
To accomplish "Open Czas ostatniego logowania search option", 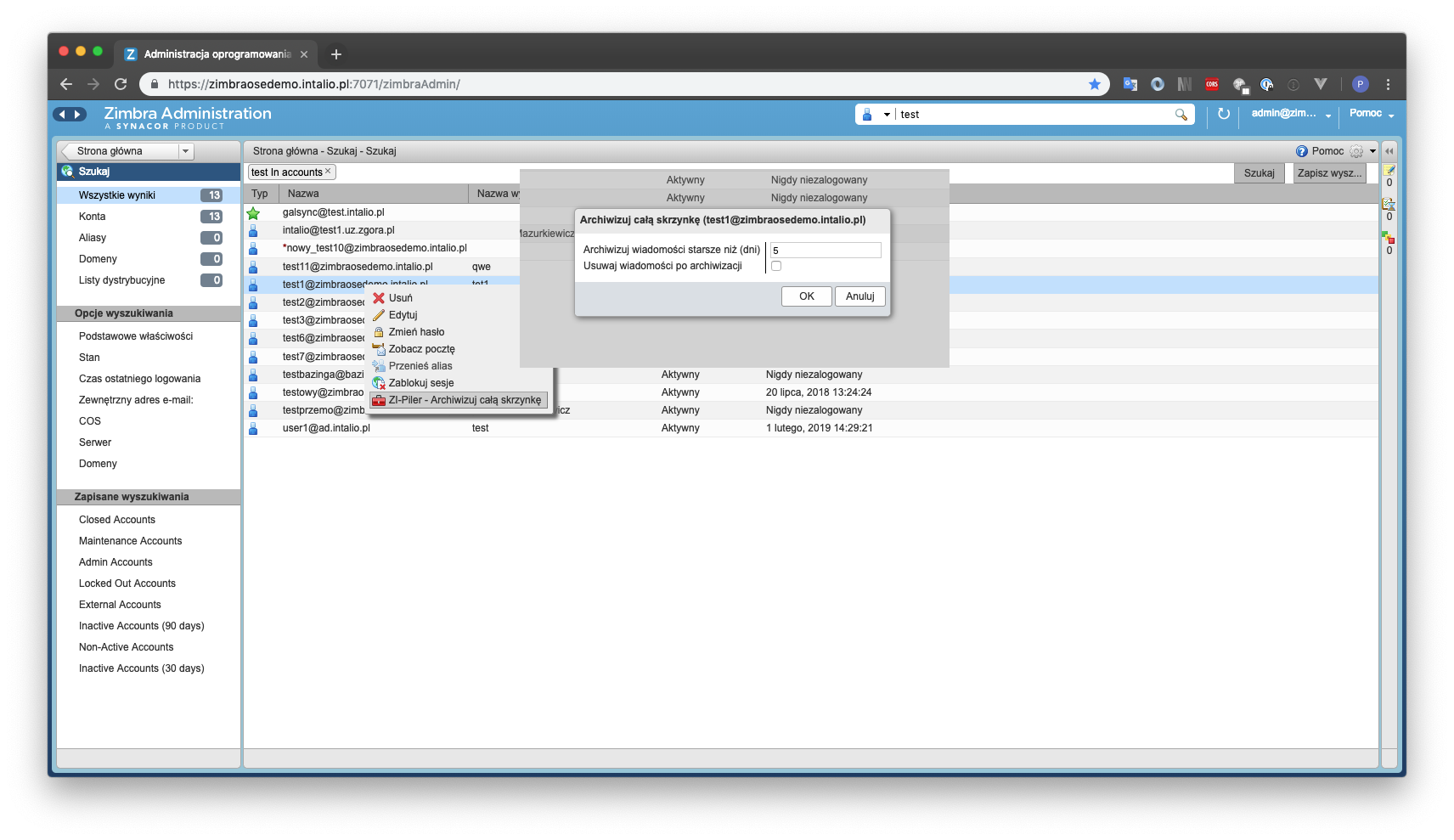I will [140, 379].
